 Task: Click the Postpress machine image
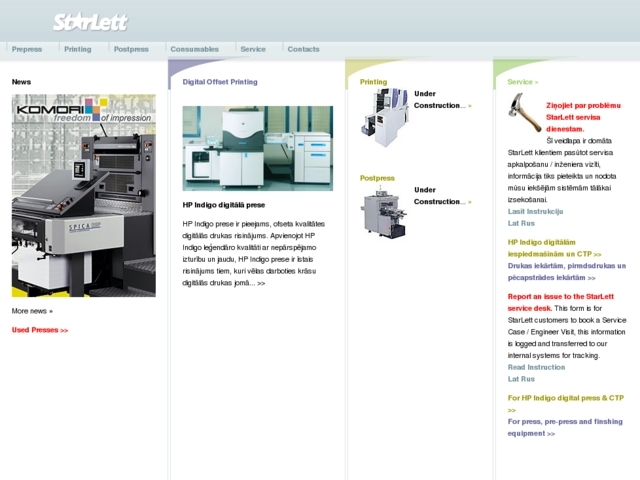[384, 214]
